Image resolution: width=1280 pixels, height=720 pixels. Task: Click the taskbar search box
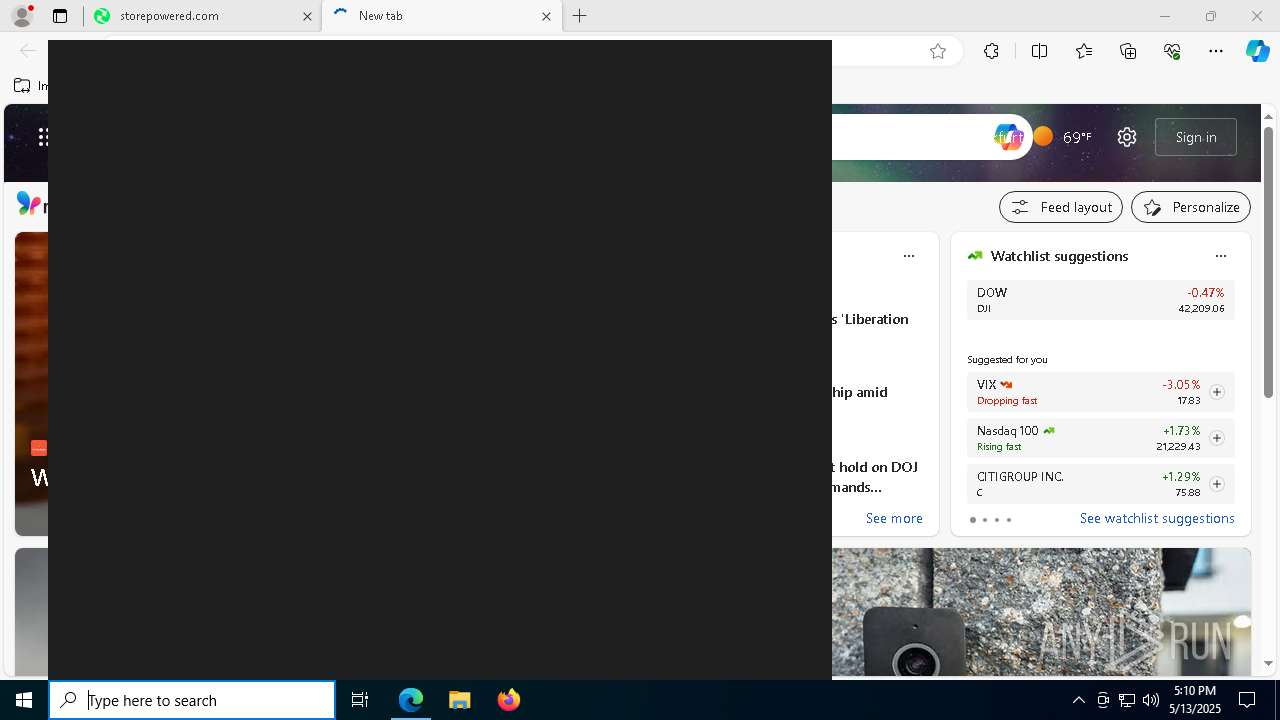coord(192,700)
